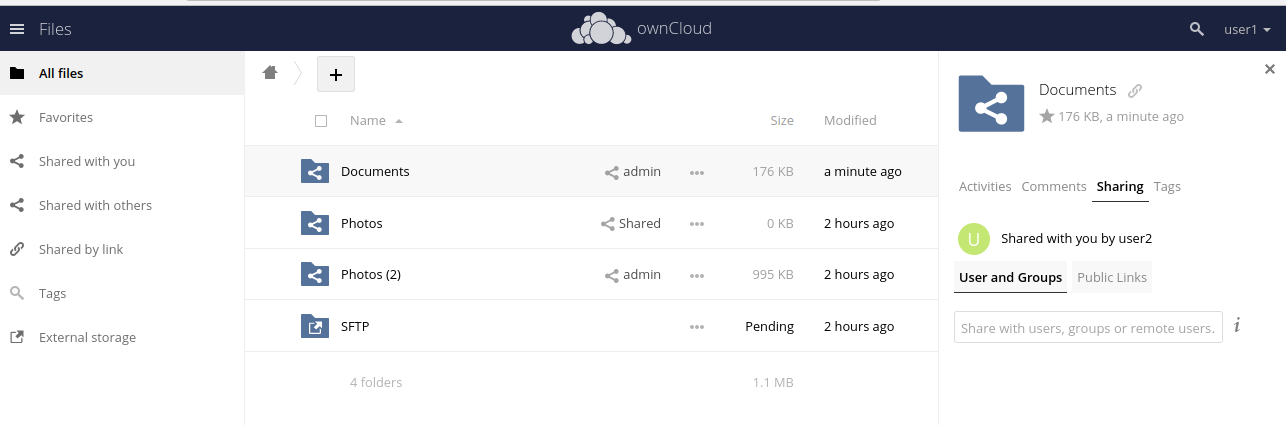
Task: Switch to the Tags tab in details
Action: (x=1167, y=186)
